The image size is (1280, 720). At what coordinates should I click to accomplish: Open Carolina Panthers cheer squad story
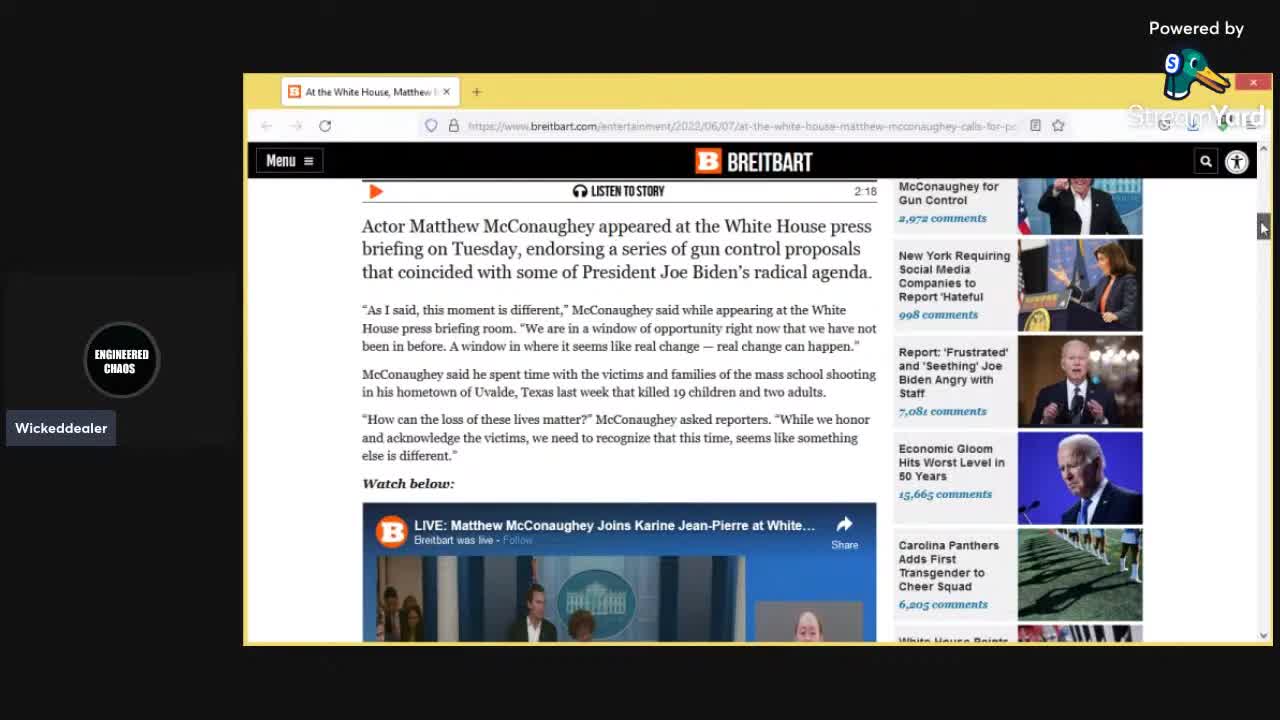pyautogui.click(x=948, y=566)
